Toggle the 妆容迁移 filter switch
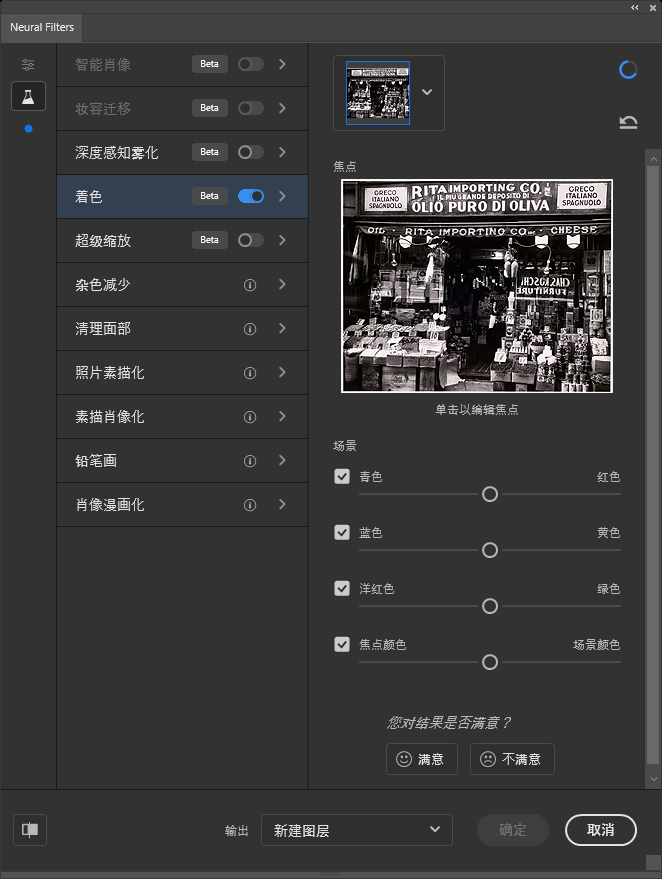The width and height of the screenshot is (662, 879). [251, 108]
